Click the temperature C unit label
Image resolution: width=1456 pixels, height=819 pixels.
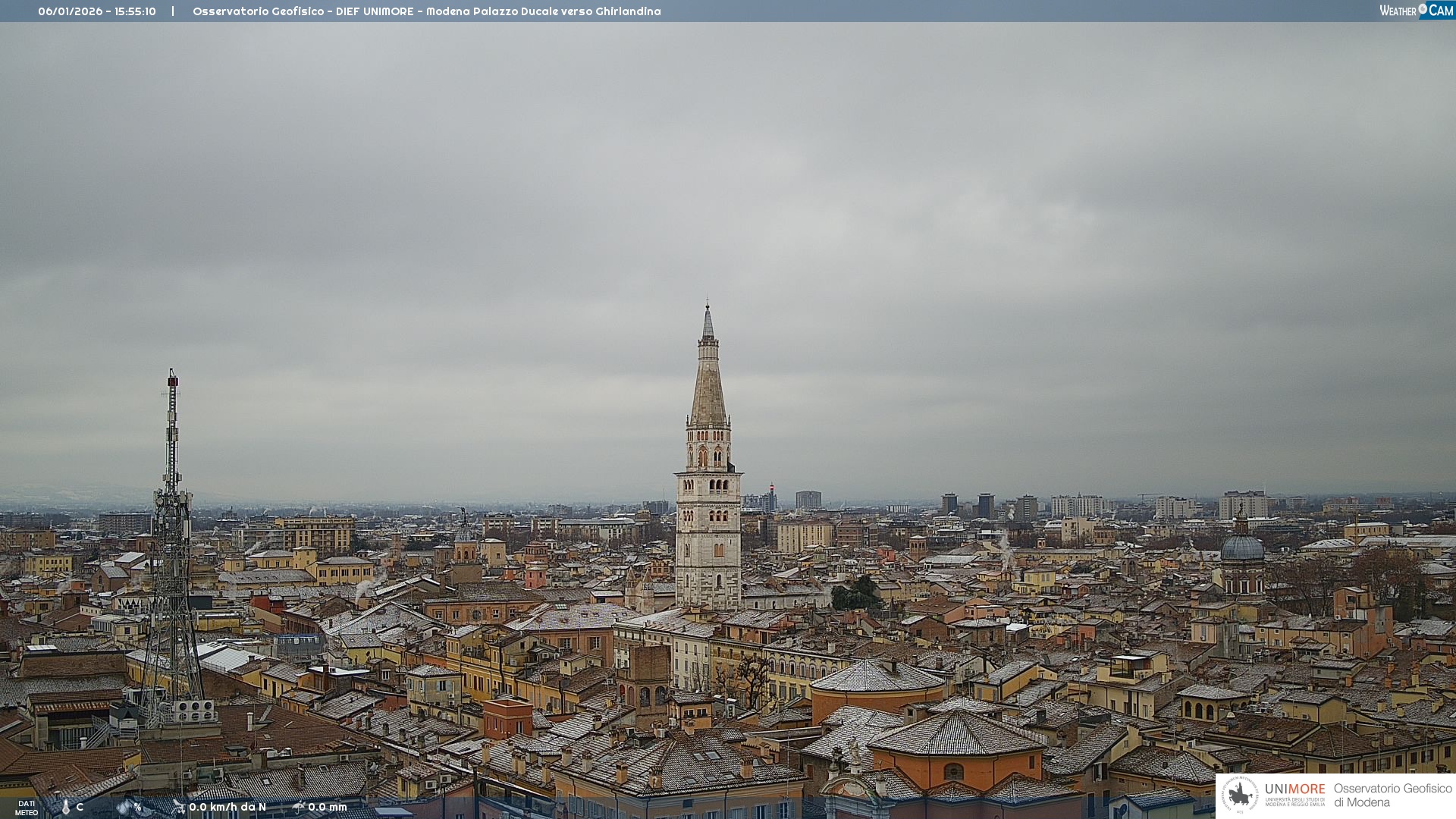80,807
